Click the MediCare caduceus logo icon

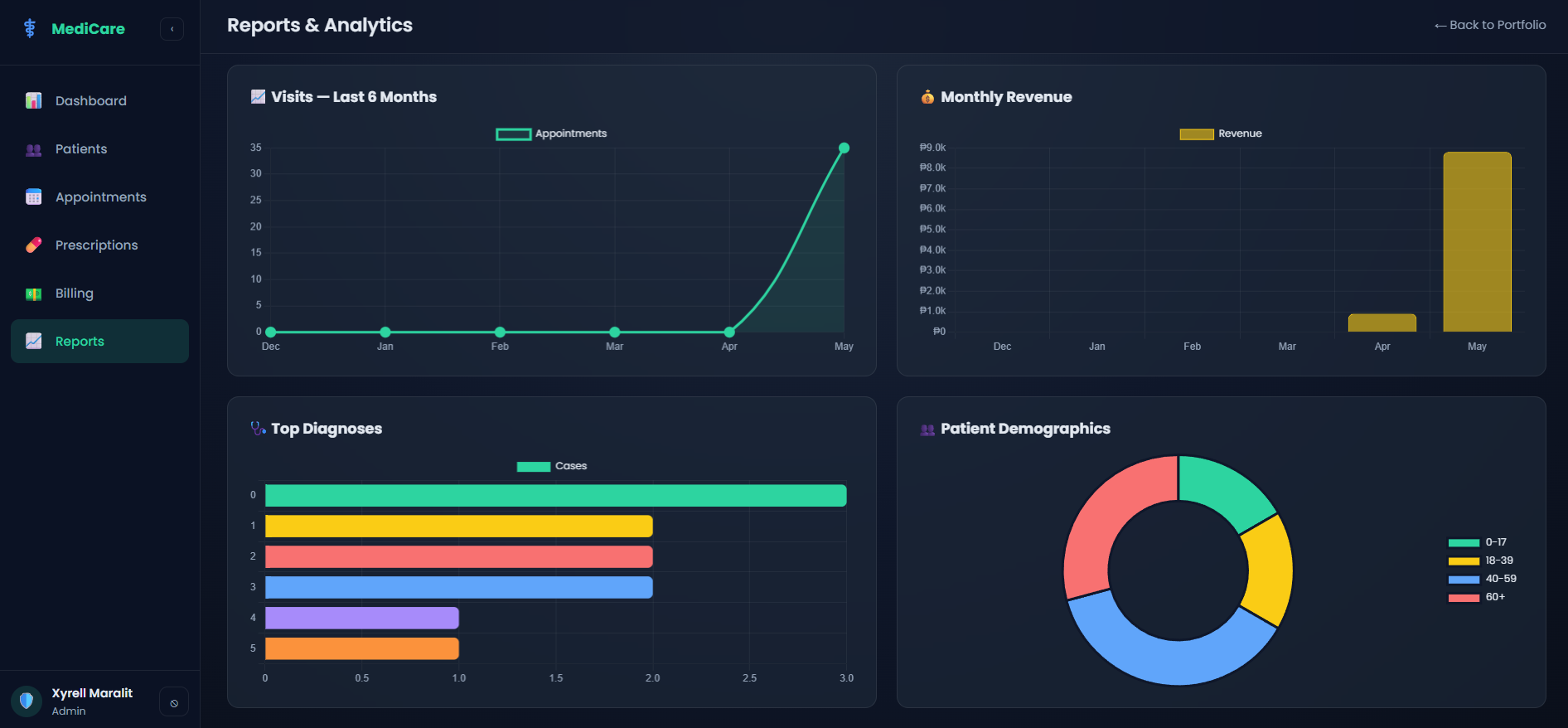tap(30, 28)
